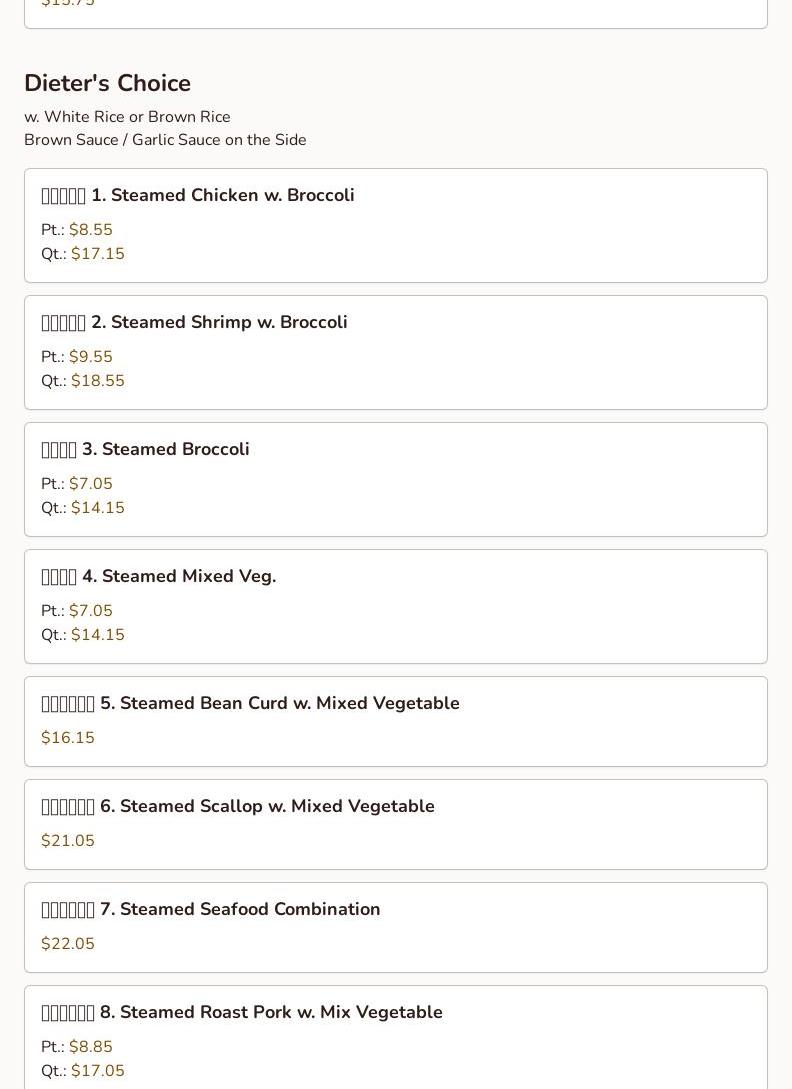792x1089 pixels.
Task: Select Steamed Shrimp w. Broccoli item
Action: [396, 353]
